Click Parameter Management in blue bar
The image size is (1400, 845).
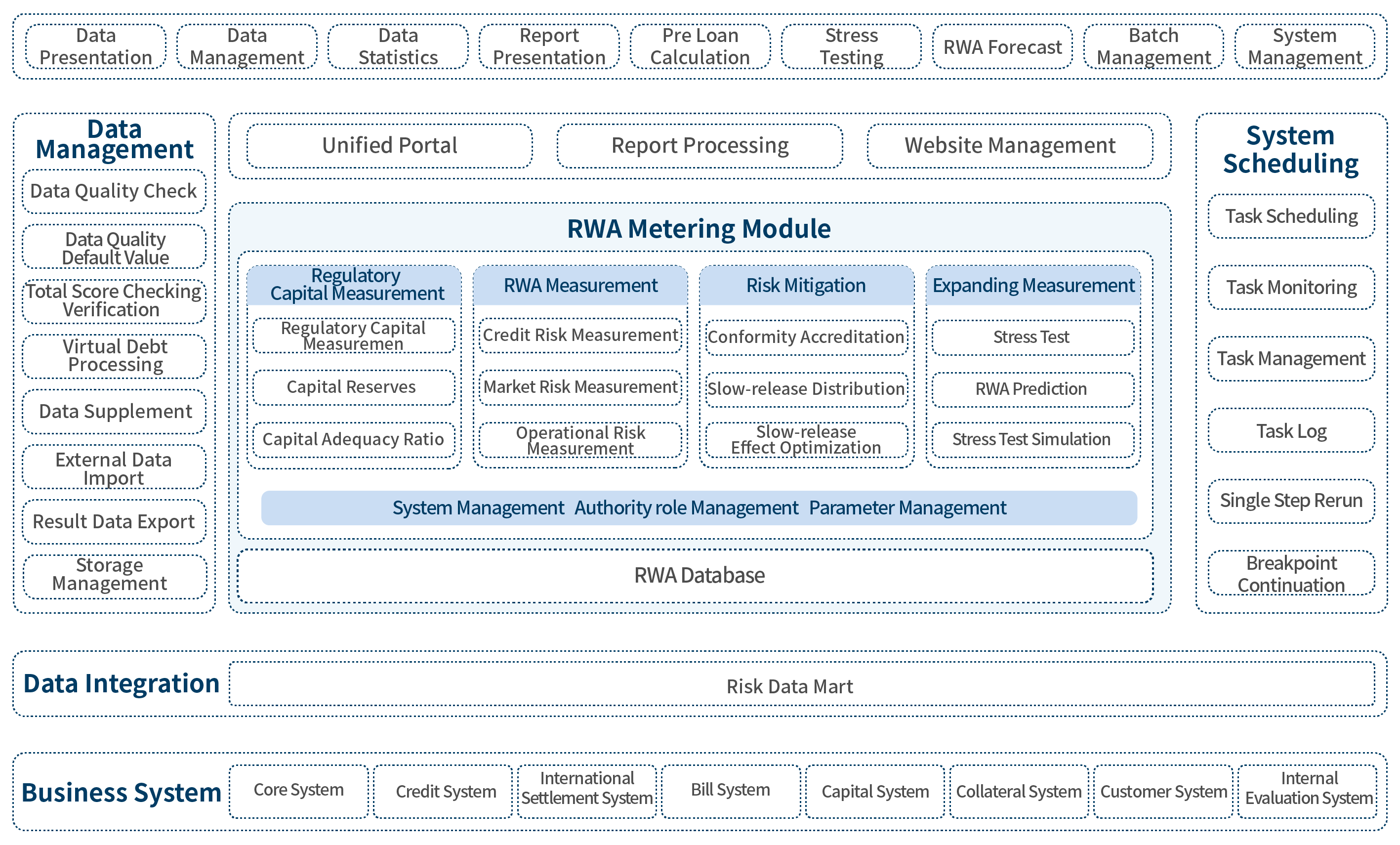tap(907, 508)
